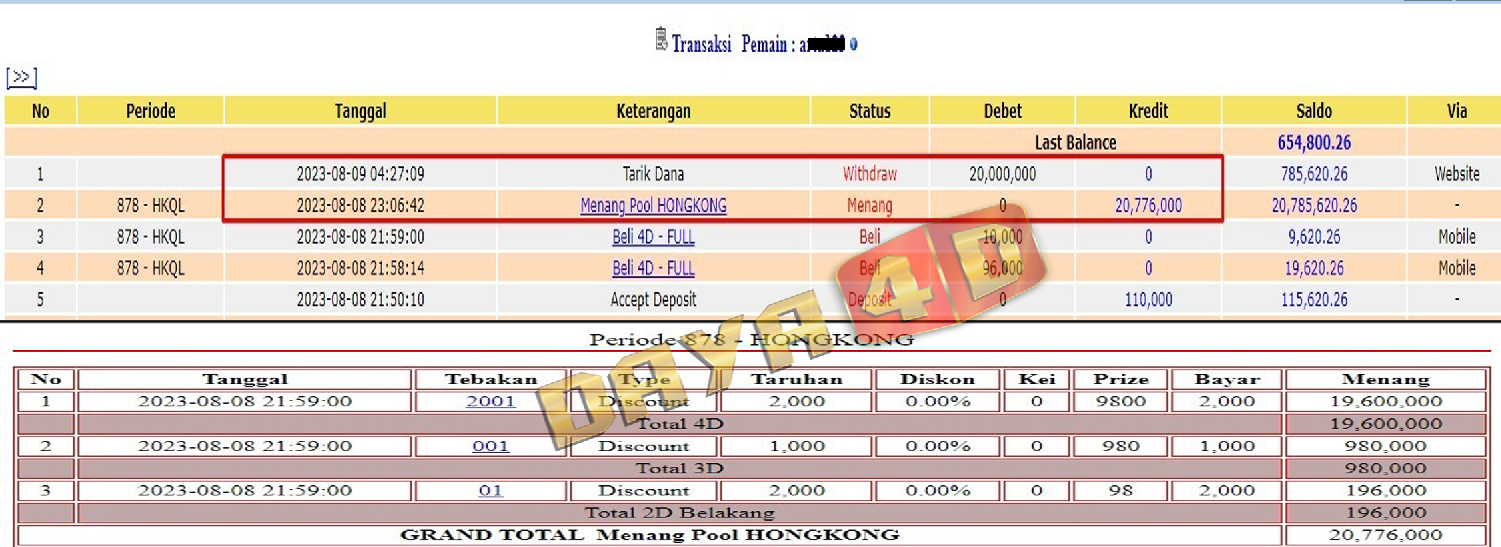The image size is (1501, 547).
Task: Click the Taruhan header in the lower table
Action: [x=796, y=380]
